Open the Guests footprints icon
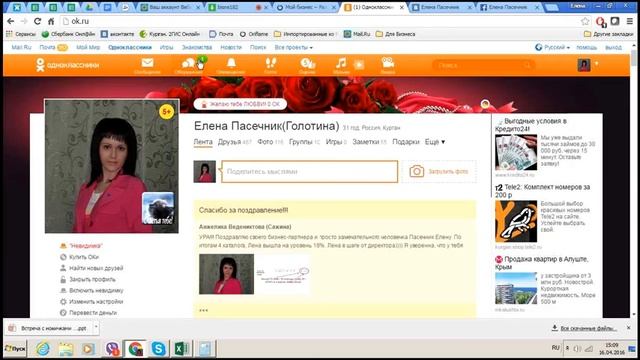 (270, 65)
